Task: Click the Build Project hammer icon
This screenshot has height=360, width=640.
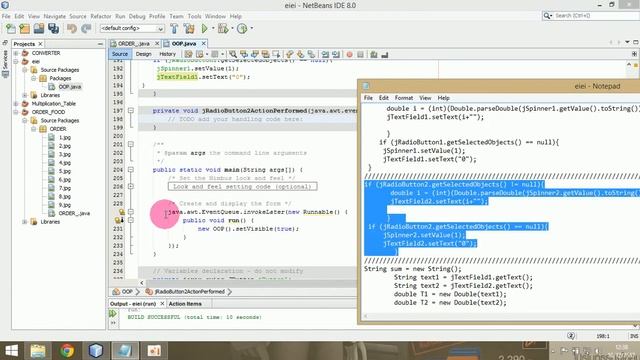Action: click(x=174, y=29)
